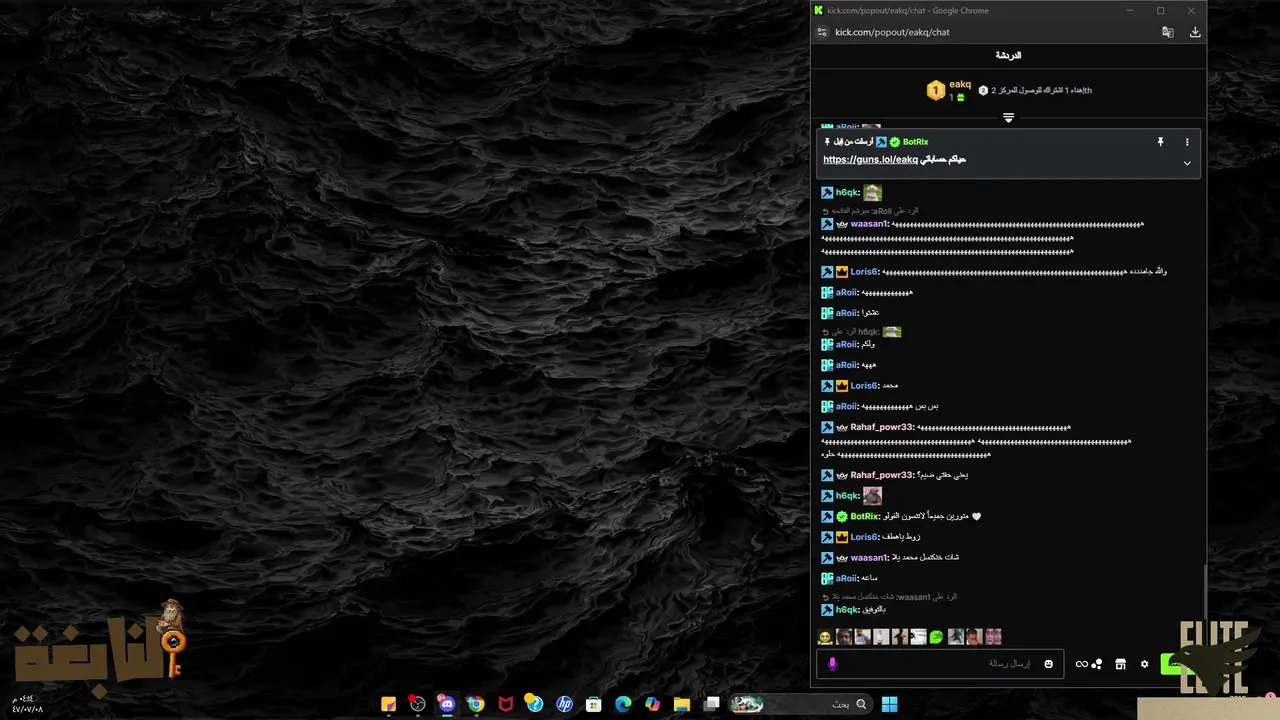This screenshot has width=1280, height=720.
Task: Click the h6qk emote image above BotRix message
Action: tap(872, 496)
